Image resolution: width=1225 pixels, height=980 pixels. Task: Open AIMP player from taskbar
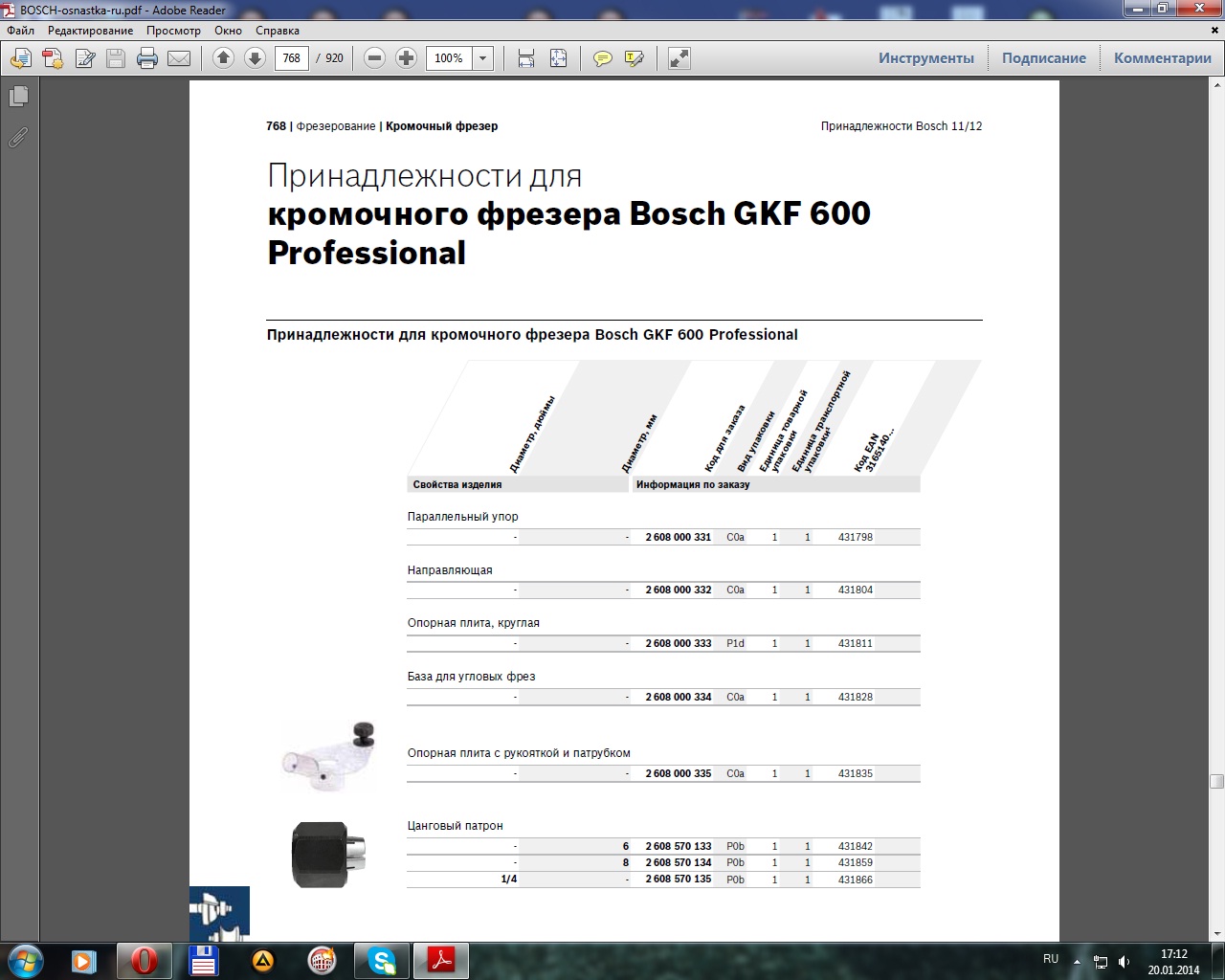point(263,960)
